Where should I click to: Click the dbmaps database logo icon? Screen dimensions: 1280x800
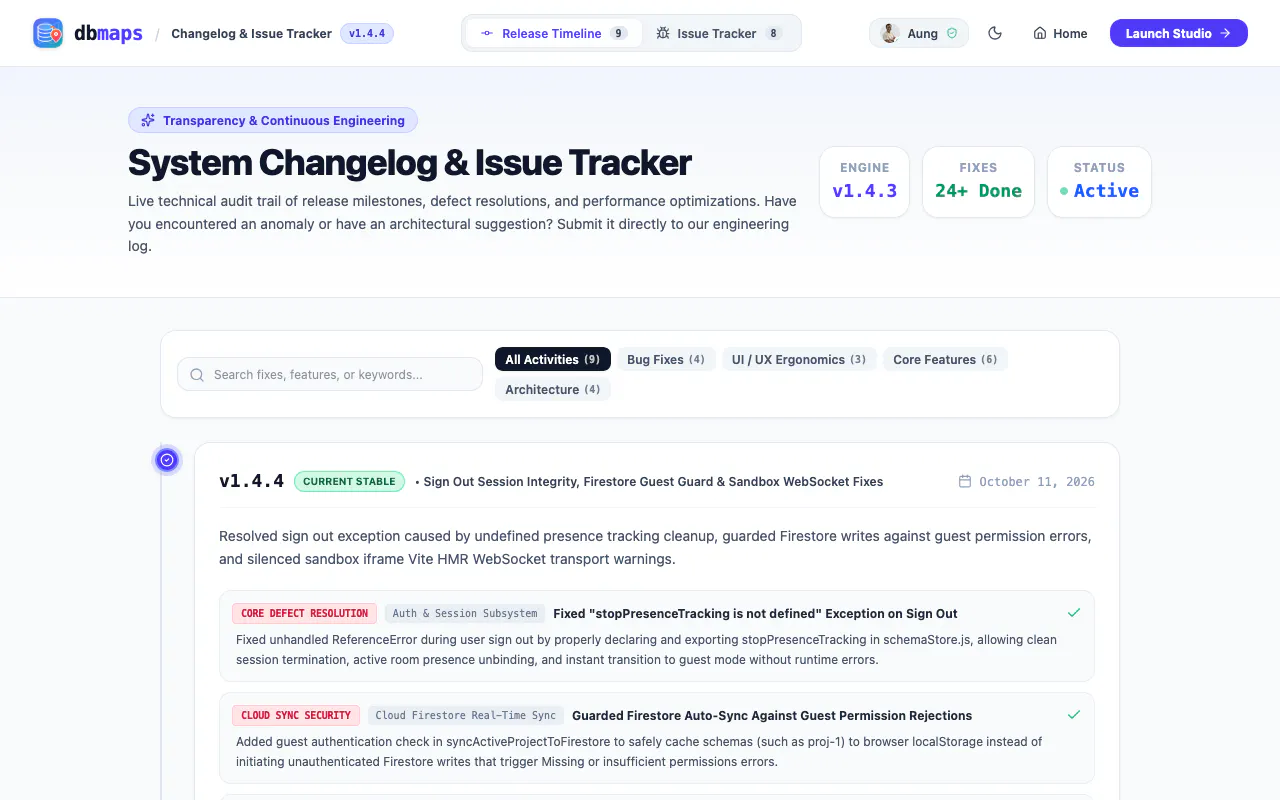click(x=47, y=33)
